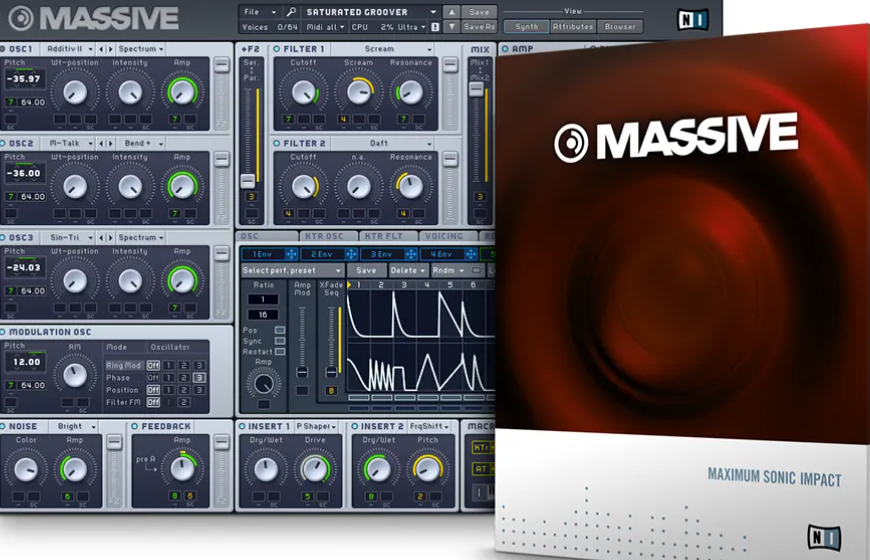Click the OSC1 Amp knob
Viewport: 870px width, 560px height.
pos(182,92)
